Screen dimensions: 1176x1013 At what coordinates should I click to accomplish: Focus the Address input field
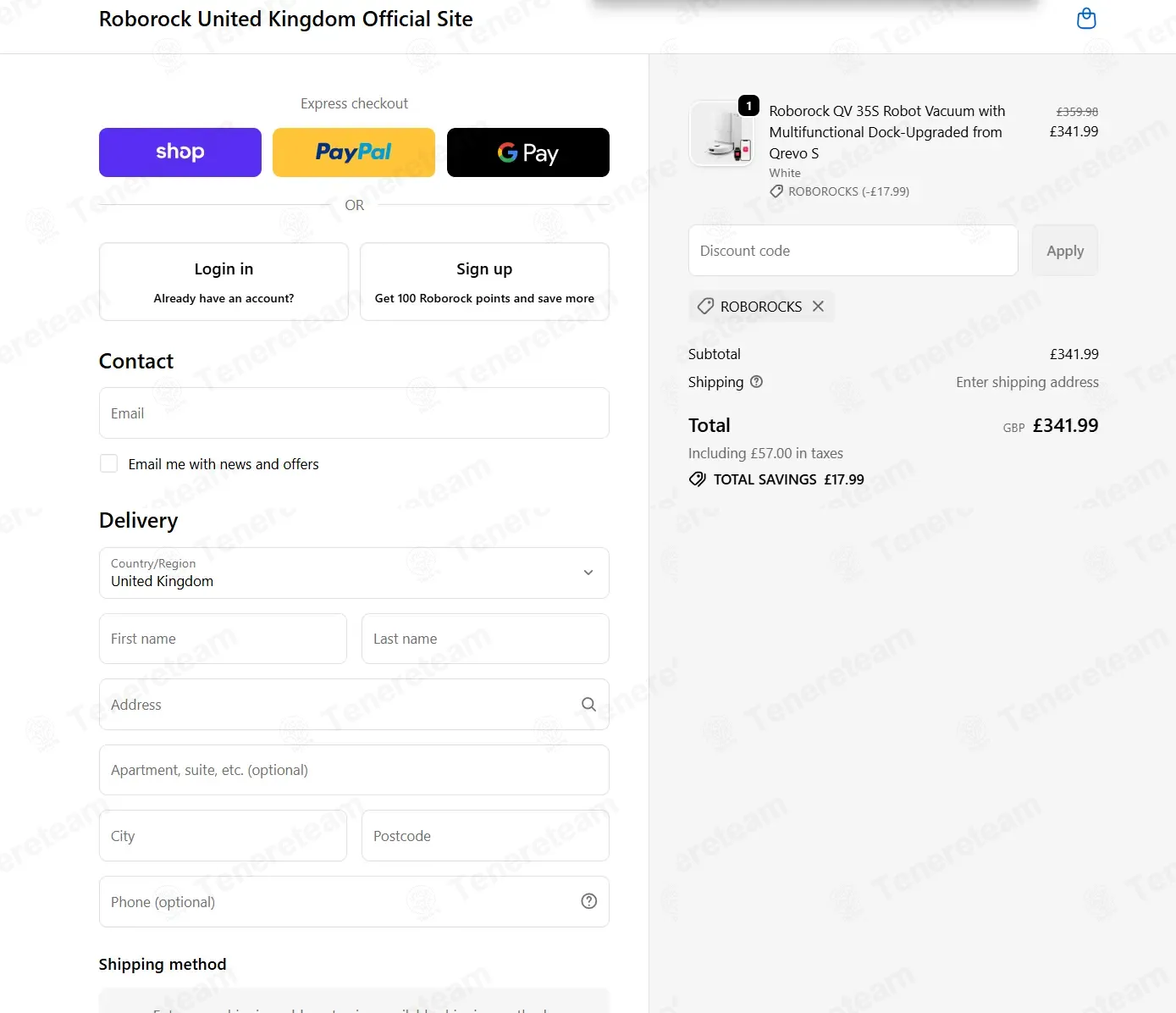coord(354,704)
